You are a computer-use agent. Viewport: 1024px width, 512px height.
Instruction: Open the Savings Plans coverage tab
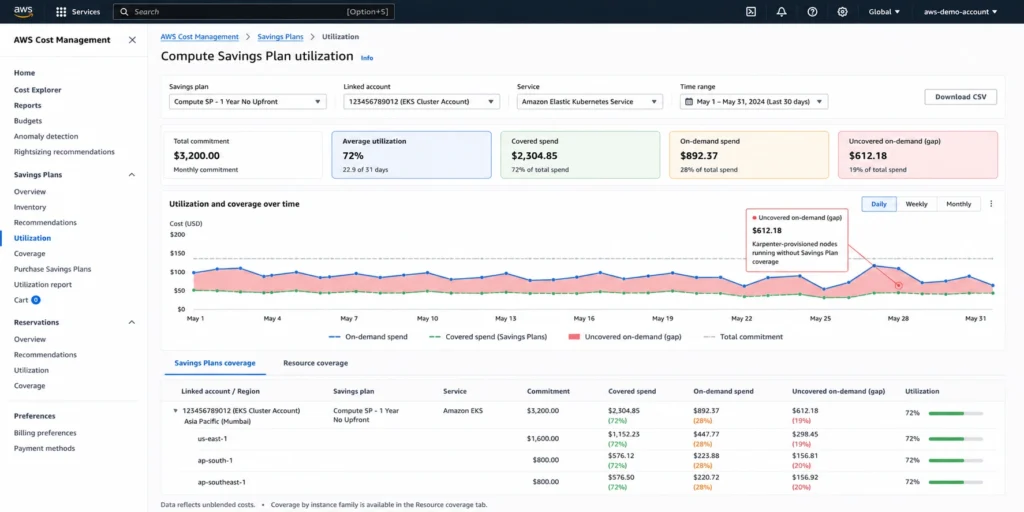(x=215, y=363)
